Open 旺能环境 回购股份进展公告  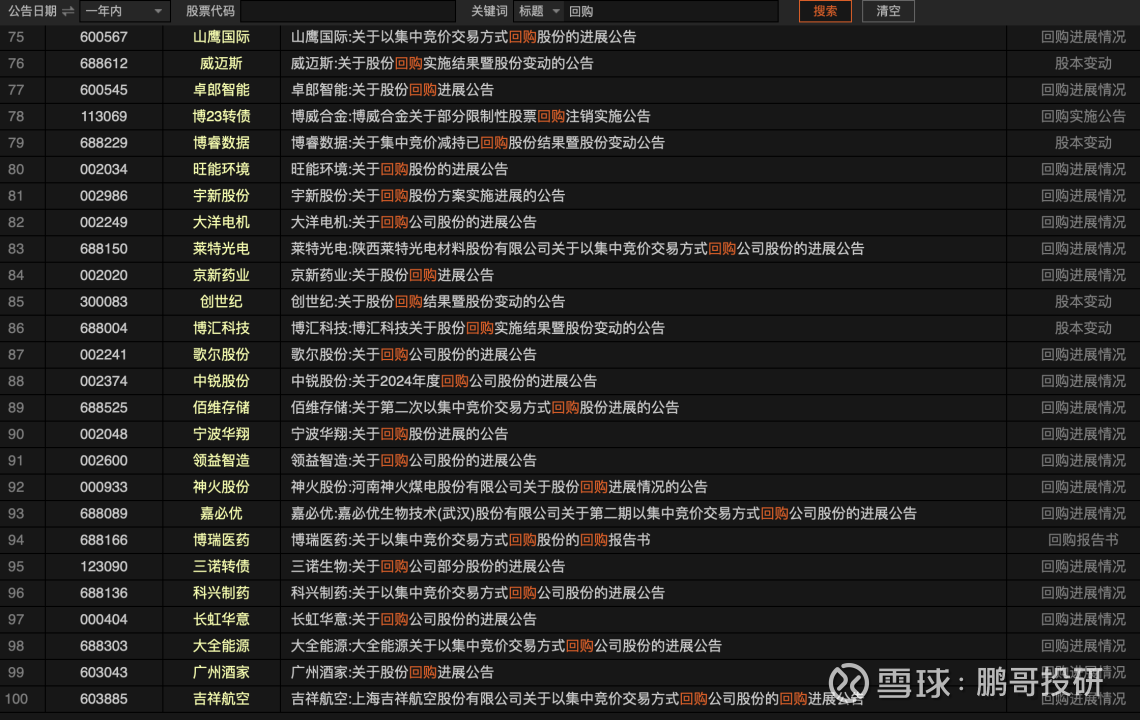pyautogui.click(x=399, y=169)
